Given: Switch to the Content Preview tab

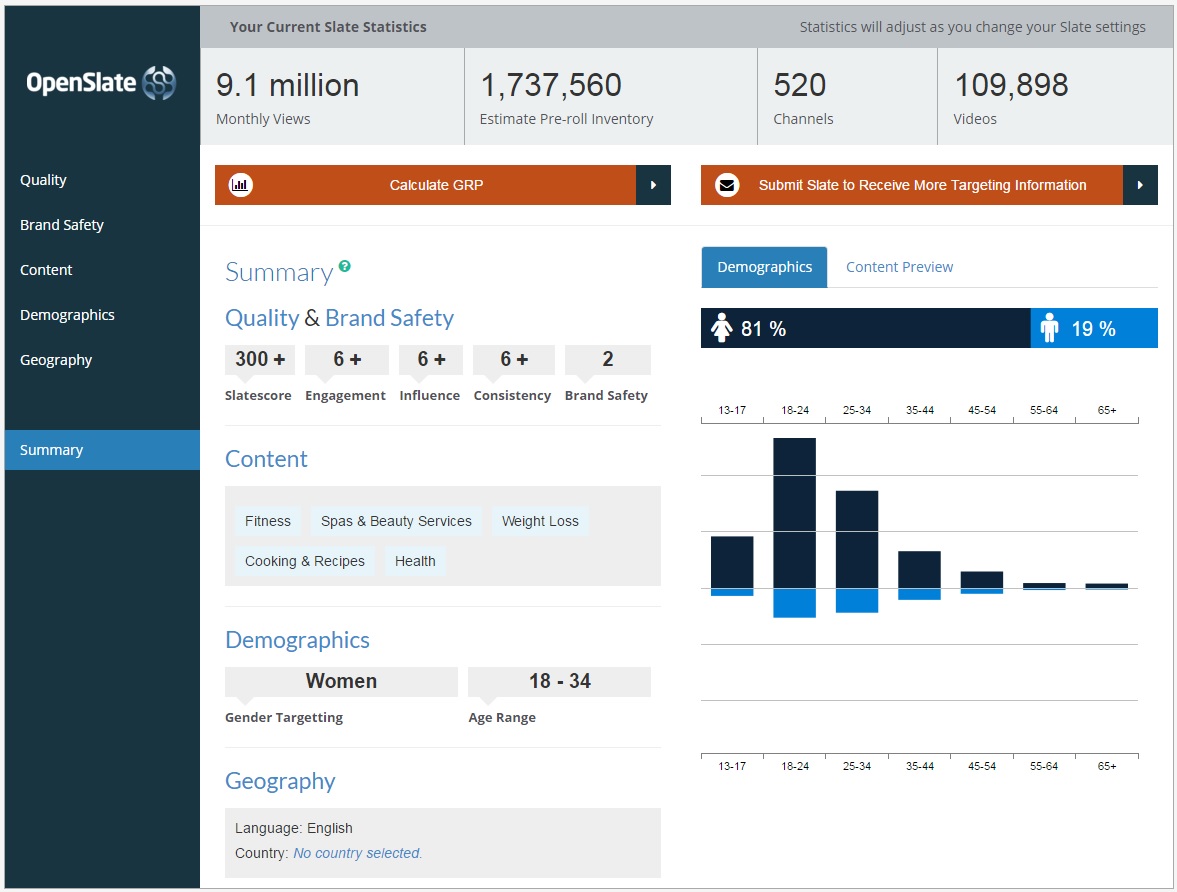Looking at the screenshot, I should click(899, 267).
